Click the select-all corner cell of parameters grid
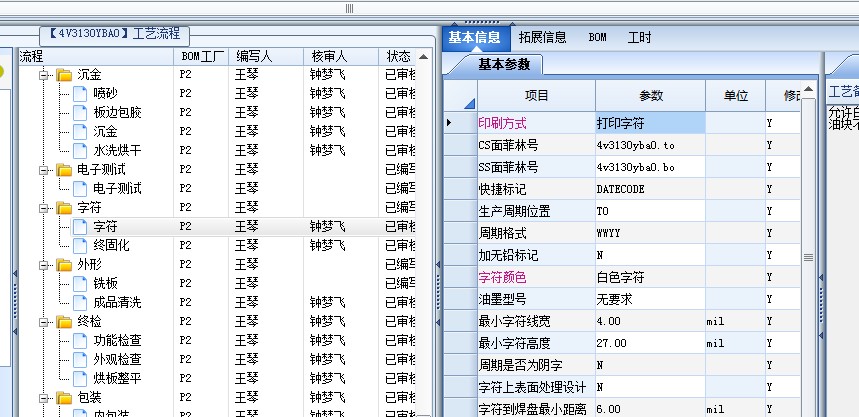859x417 pixels. click(460, 95)
